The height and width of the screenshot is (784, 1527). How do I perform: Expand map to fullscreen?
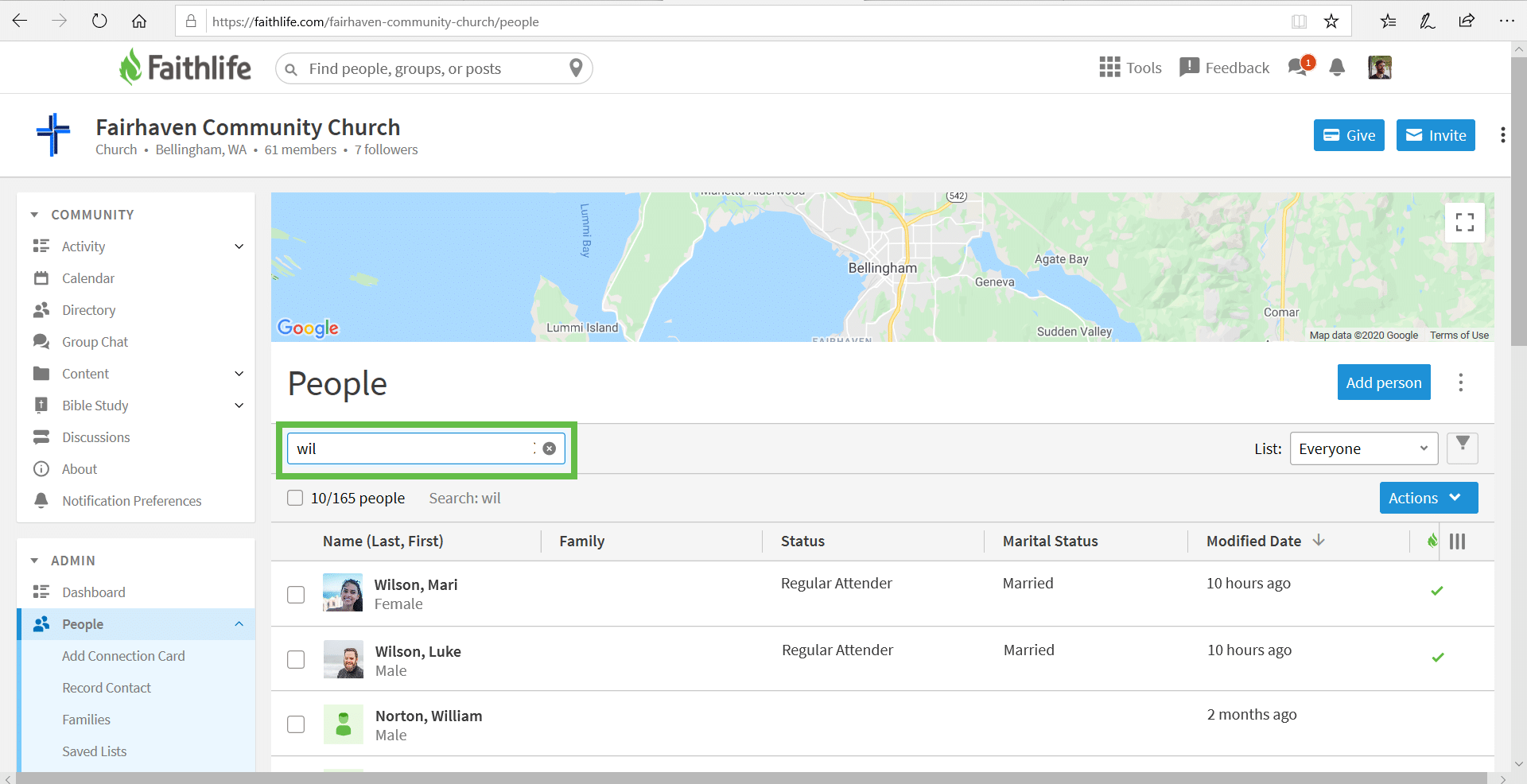[1464, 222]
